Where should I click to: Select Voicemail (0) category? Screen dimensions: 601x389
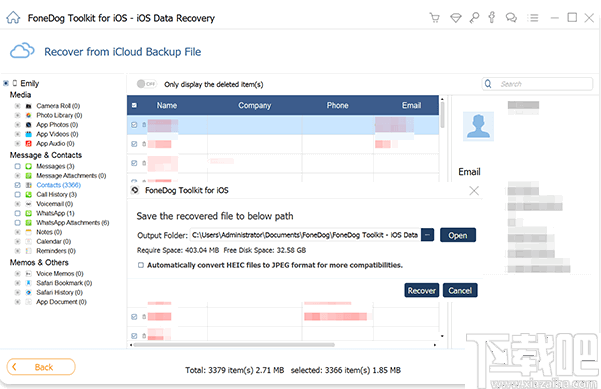pos(54,204)
